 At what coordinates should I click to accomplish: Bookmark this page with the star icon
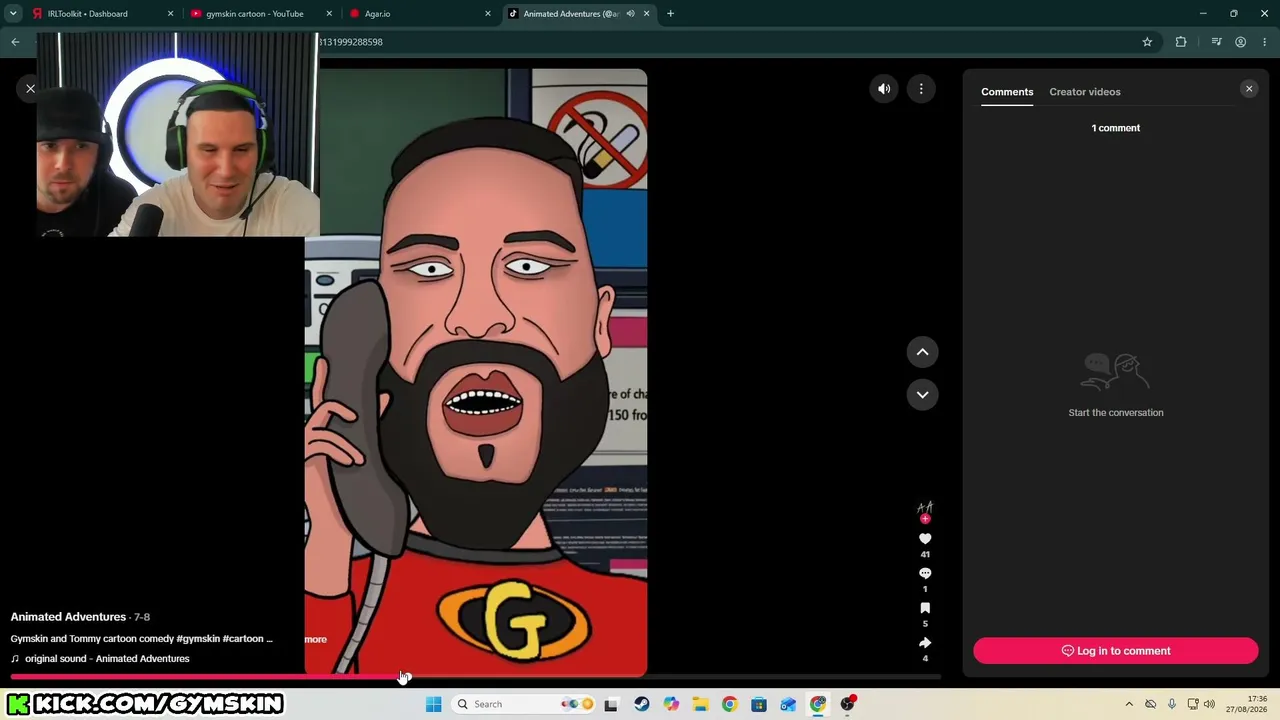1147,42
